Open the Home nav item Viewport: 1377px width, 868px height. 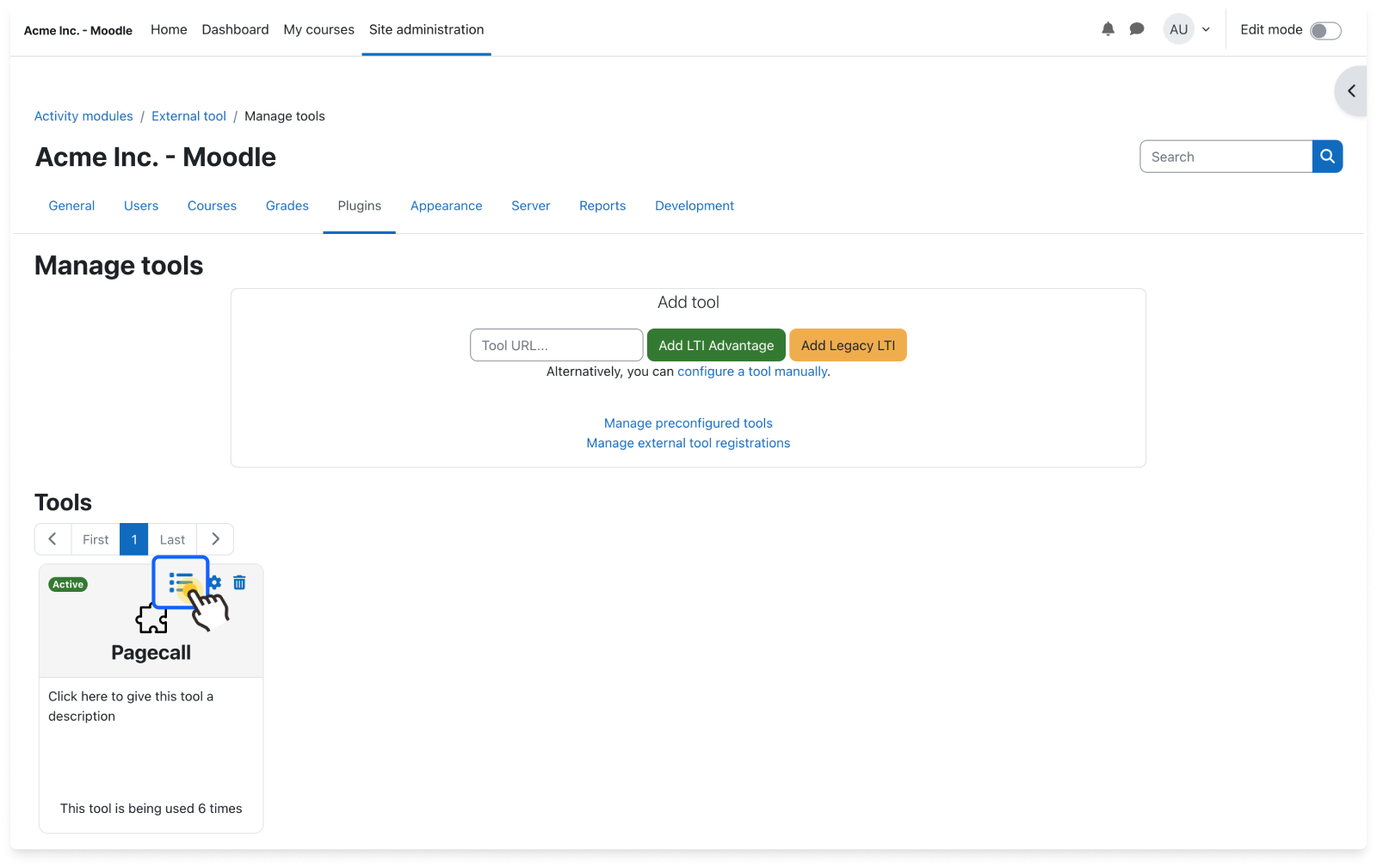pos(169,29)
